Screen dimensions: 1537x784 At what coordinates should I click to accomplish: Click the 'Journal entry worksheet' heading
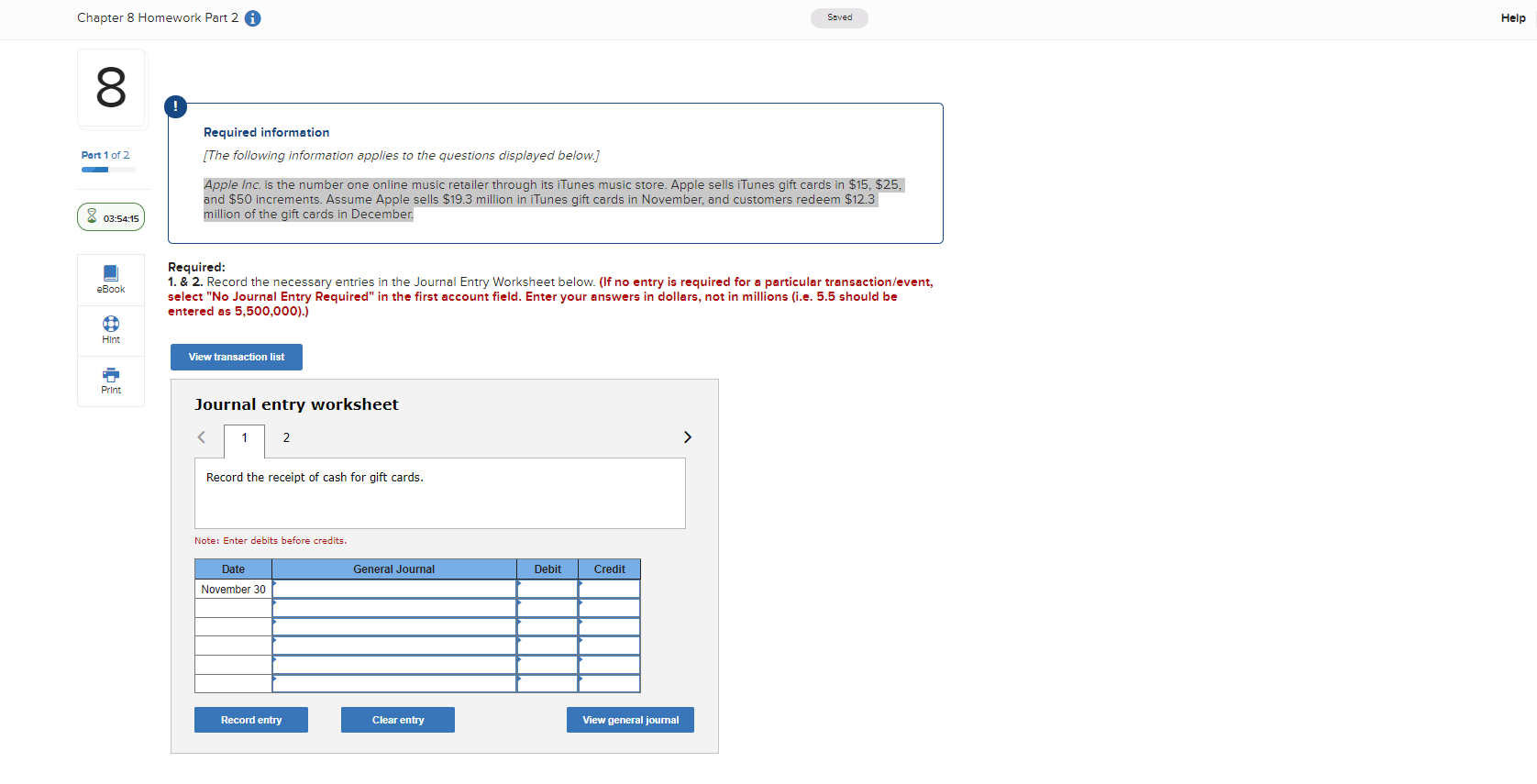296,404
